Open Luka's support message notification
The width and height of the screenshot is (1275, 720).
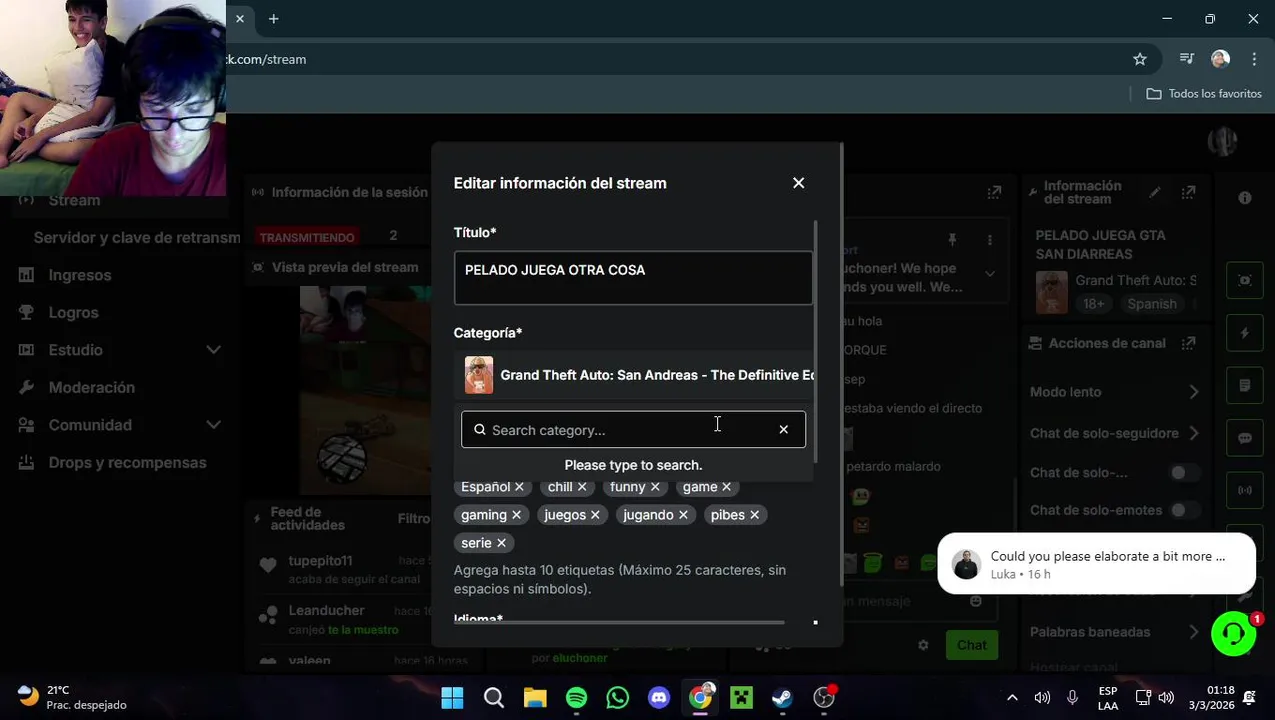(x=1096, y=564)
